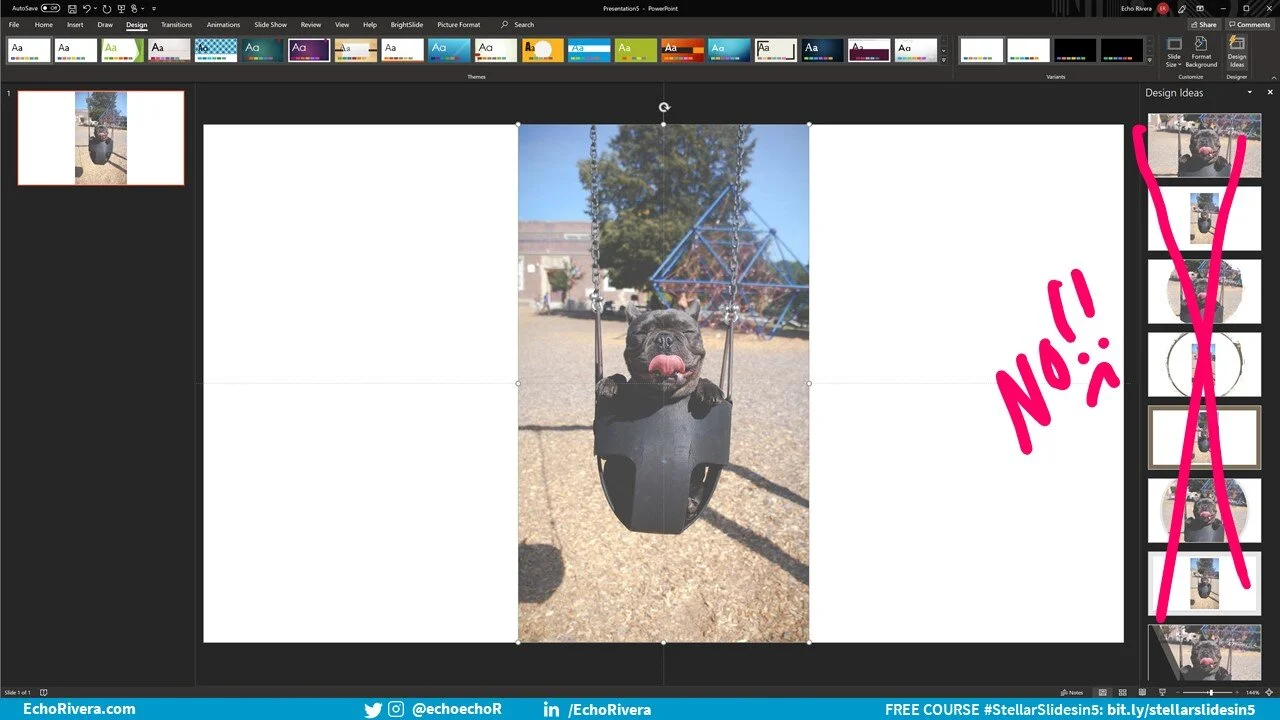Start Slide Show from the status bar icon
Viewport: 1280px width, 720px height.
point(1163,692)
